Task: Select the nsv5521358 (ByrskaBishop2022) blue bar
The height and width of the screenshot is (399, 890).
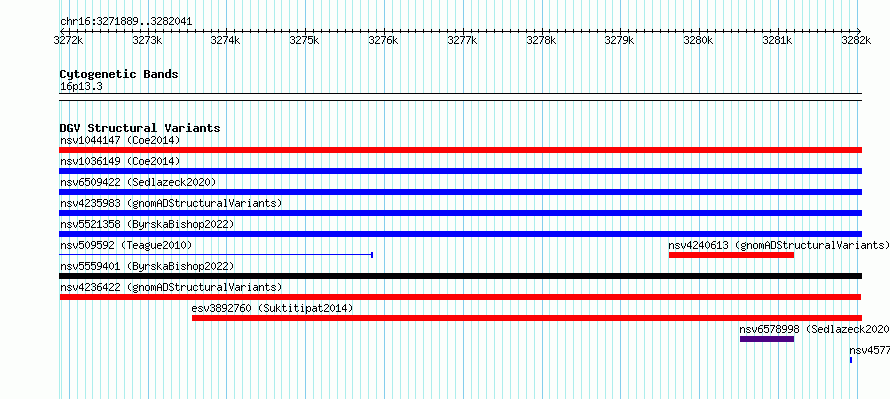Action: point(460,234)
